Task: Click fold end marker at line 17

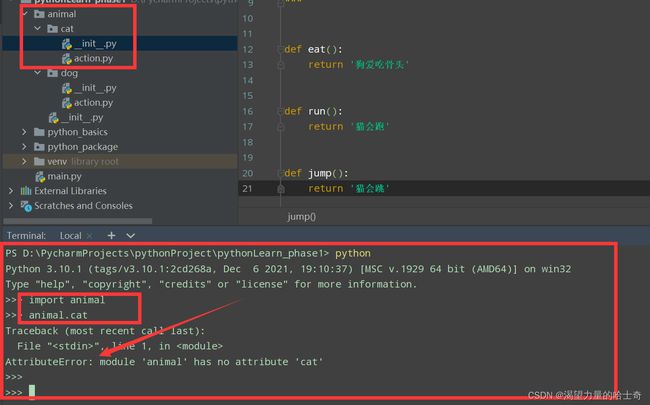Action: [281, 127]
